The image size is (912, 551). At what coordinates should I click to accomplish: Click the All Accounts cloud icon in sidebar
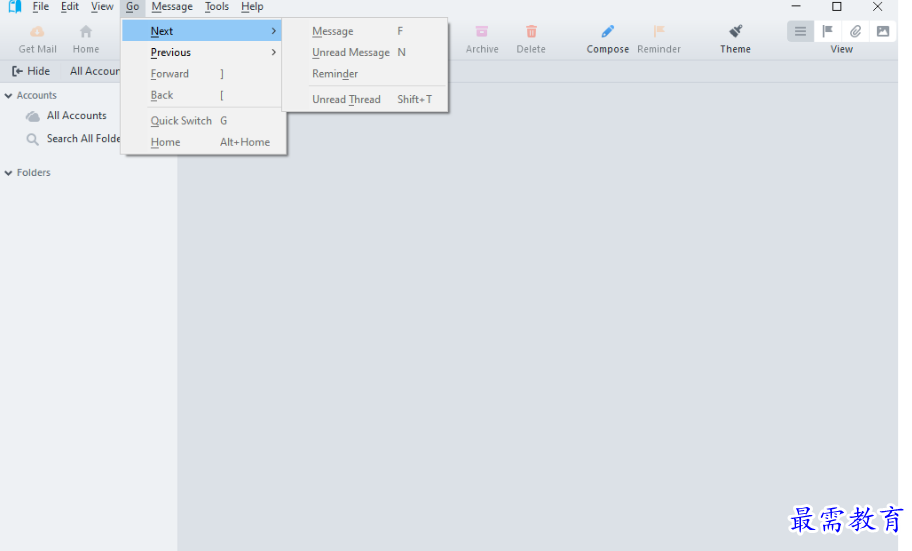[33, 116]
